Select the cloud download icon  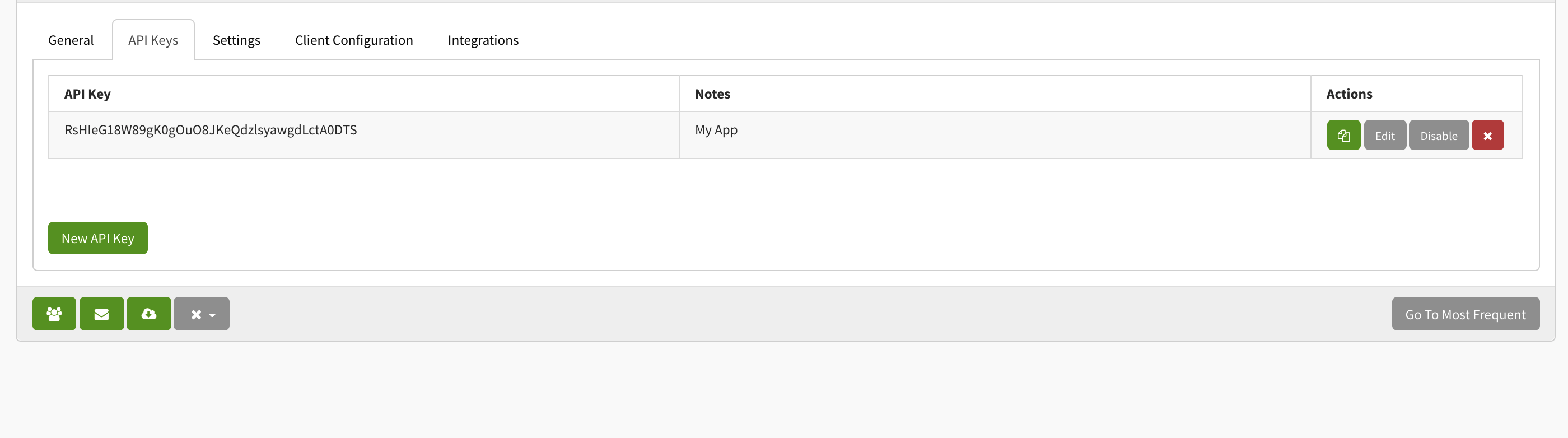tap(148, 314)
